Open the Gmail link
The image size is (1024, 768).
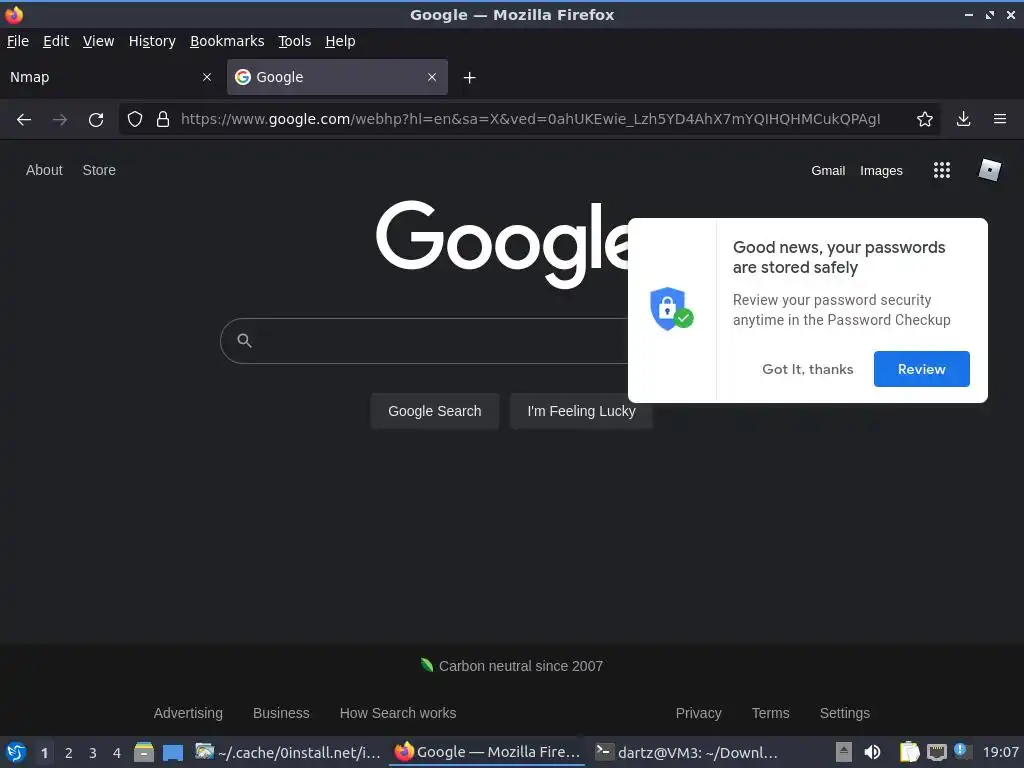828,170
